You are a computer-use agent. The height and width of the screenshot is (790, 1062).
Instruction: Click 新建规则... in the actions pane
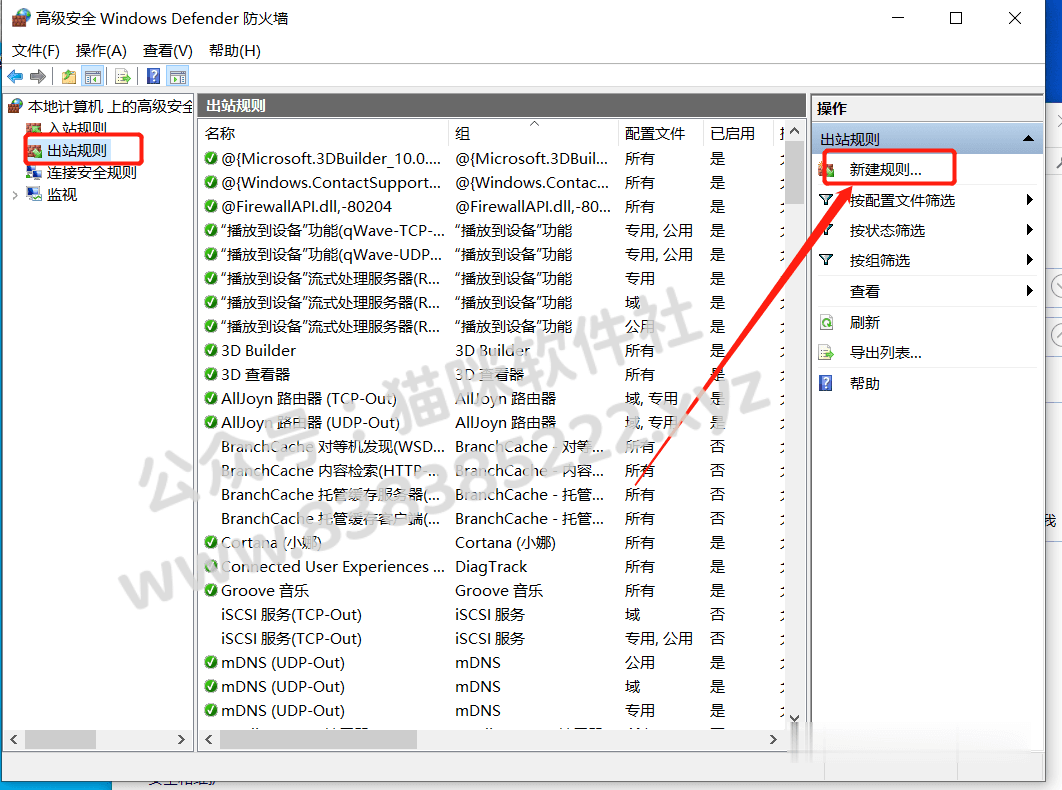click(885, 169)
